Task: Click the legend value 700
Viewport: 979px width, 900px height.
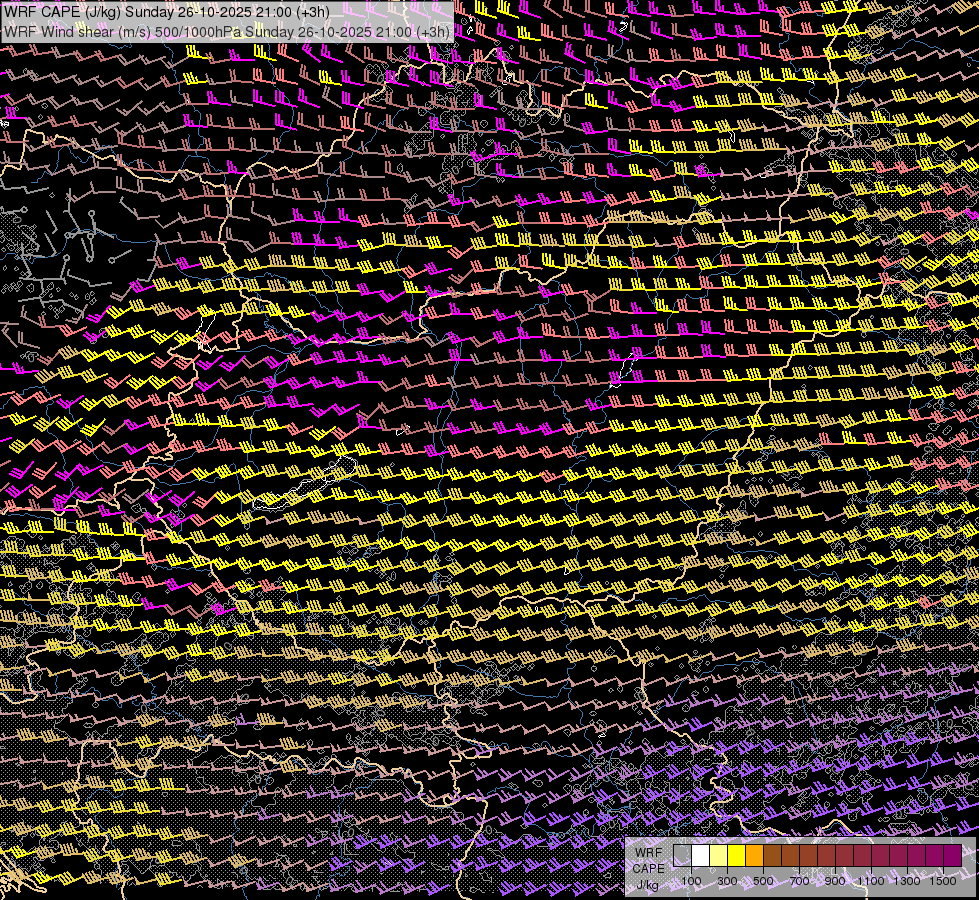Action: click(799, 881)
